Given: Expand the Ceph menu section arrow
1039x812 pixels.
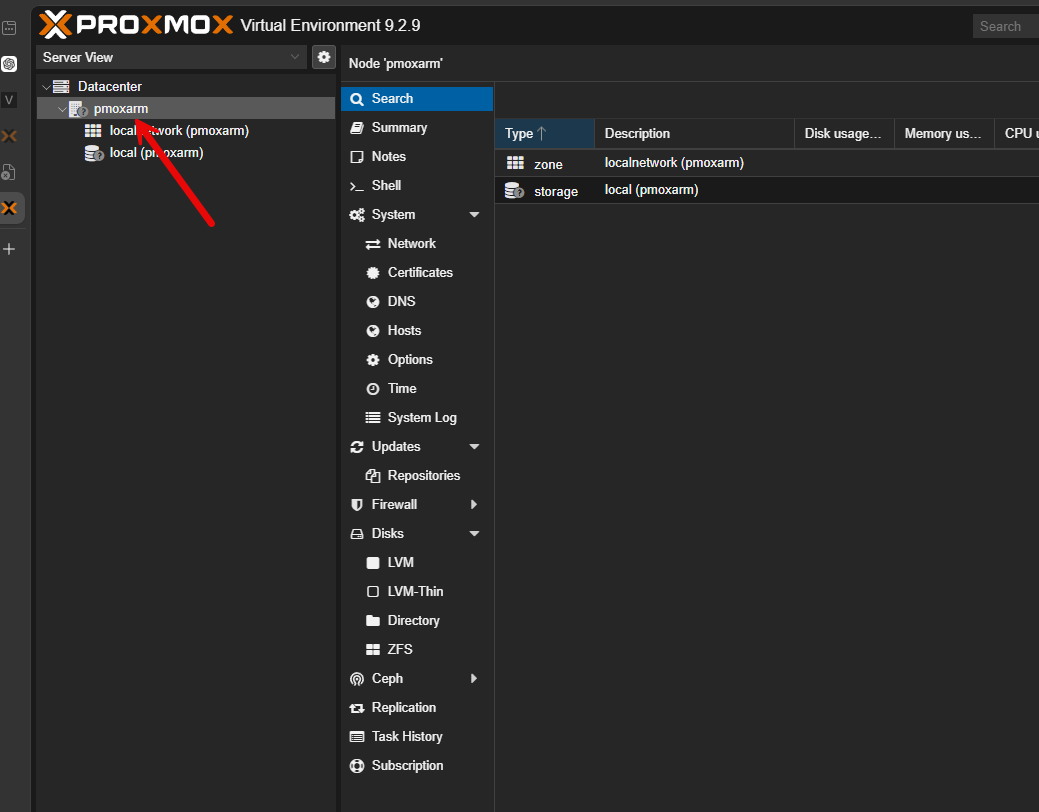Looking at the screenshot, I should point(474,678).
